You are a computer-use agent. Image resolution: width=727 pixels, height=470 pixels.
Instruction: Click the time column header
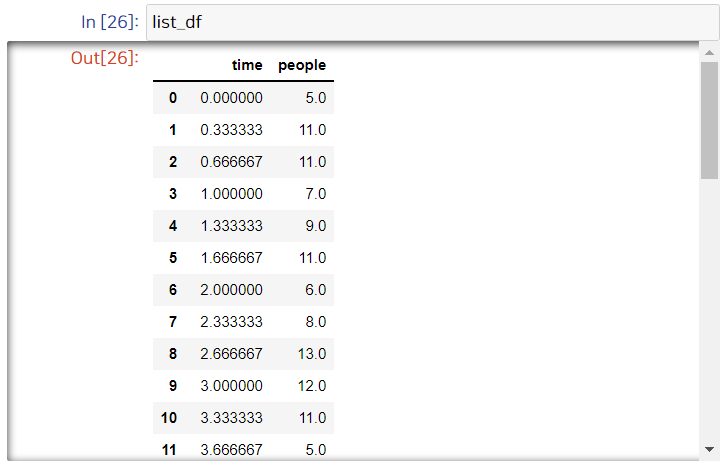tap(247, 65)
